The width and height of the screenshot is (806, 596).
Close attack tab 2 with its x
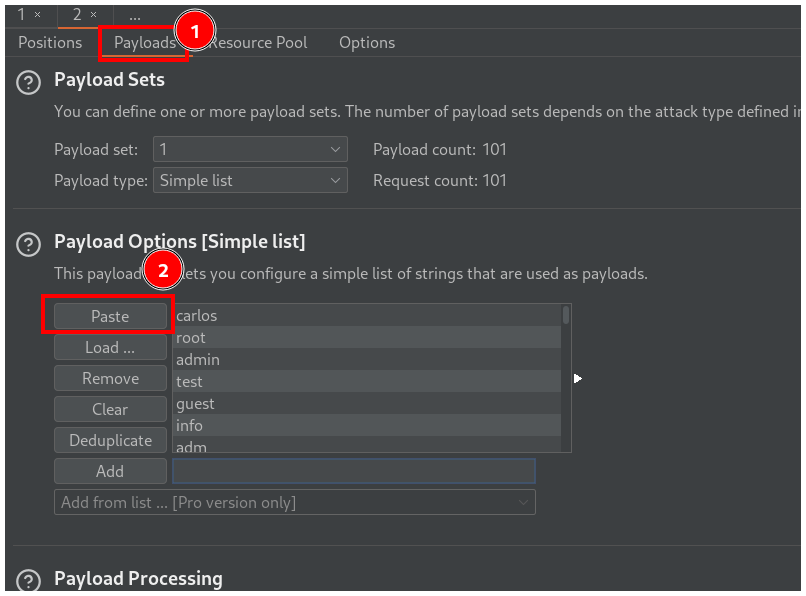[x=93, y=15]
